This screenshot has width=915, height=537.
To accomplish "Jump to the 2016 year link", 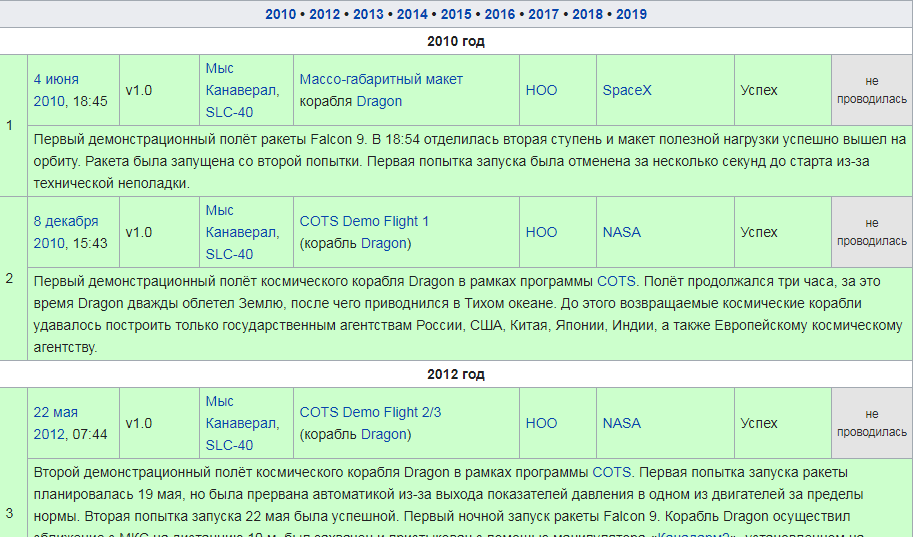I will [500, 14].
